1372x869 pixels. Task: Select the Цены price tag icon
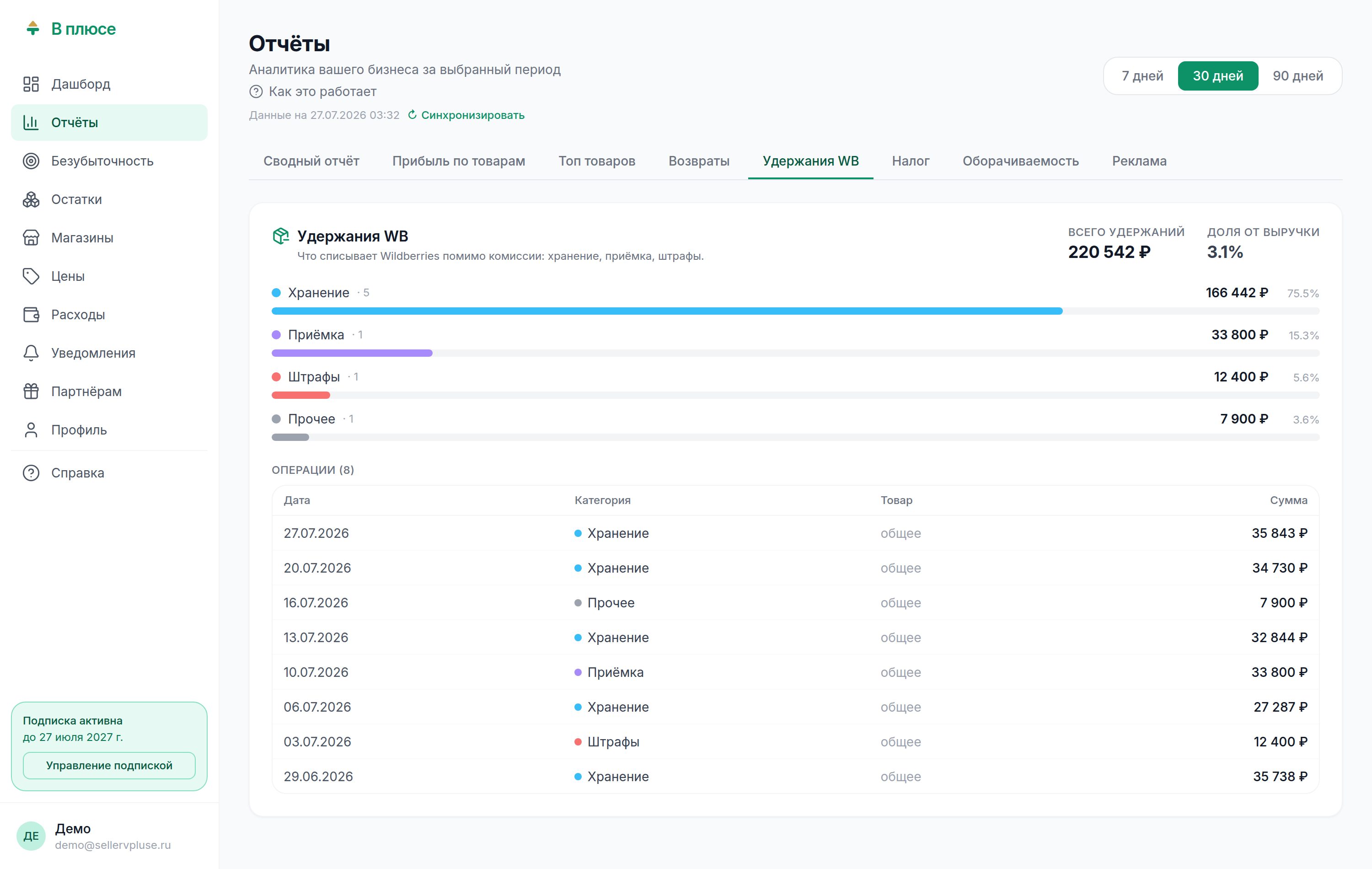point(31,276)
